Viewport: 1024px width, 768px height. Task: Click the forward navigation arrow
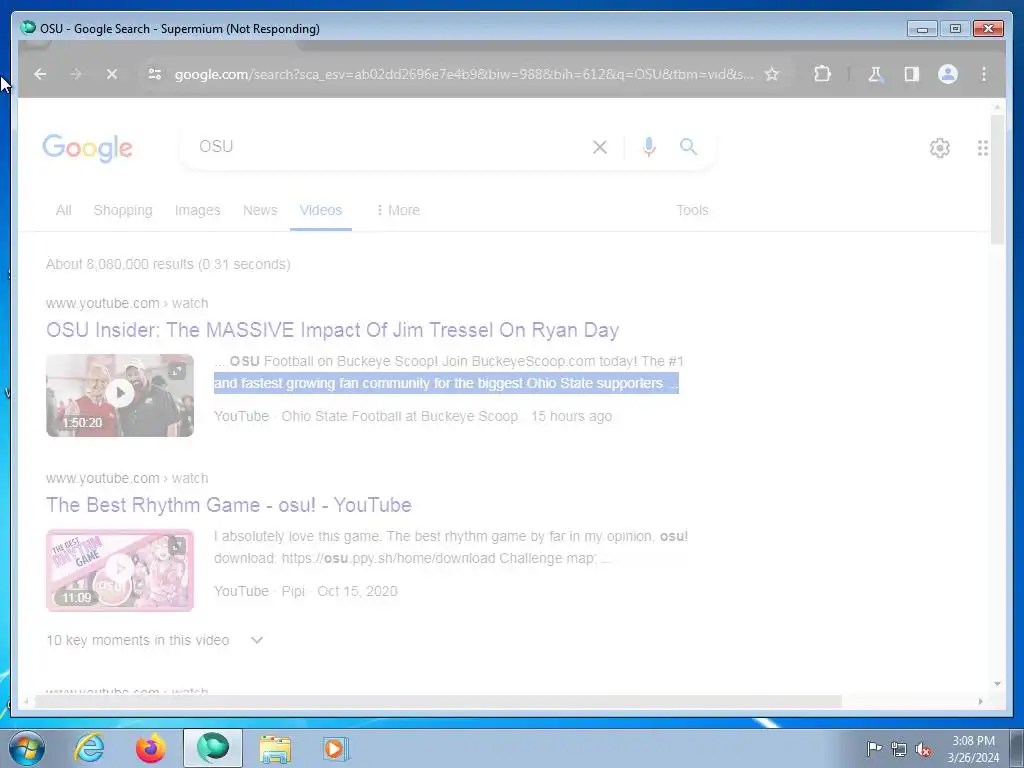[x=76, y=74]
